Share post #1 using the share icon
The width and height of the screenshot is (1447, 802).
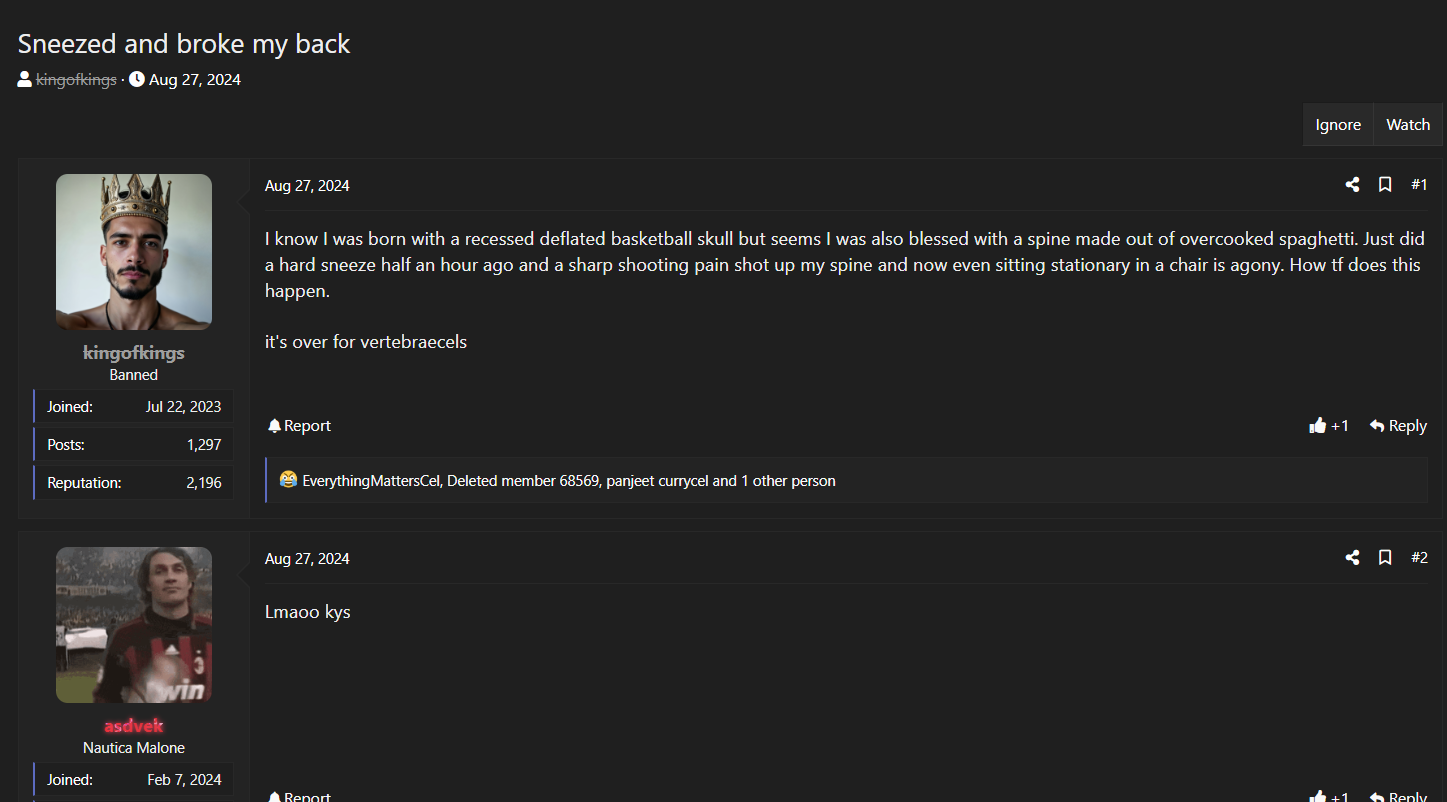tap(1352, 184)
